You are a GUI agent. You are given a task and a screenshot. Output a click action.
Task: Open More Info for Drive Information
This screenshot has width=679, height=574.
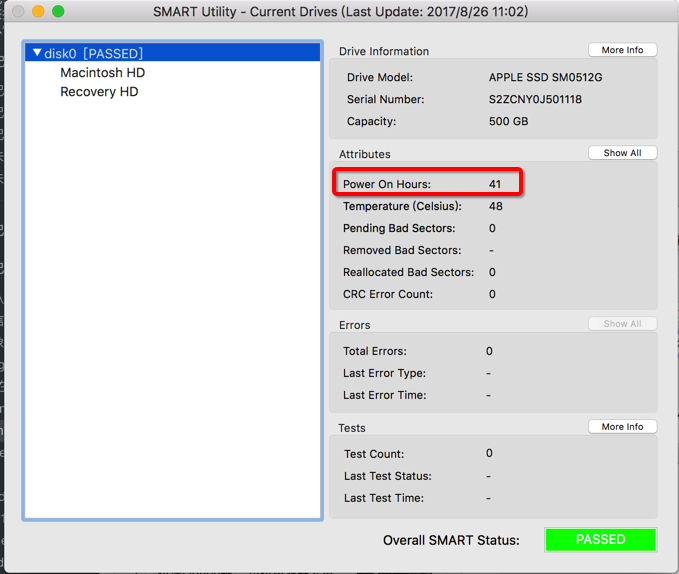pyautogui.click(x=622, y=50)
